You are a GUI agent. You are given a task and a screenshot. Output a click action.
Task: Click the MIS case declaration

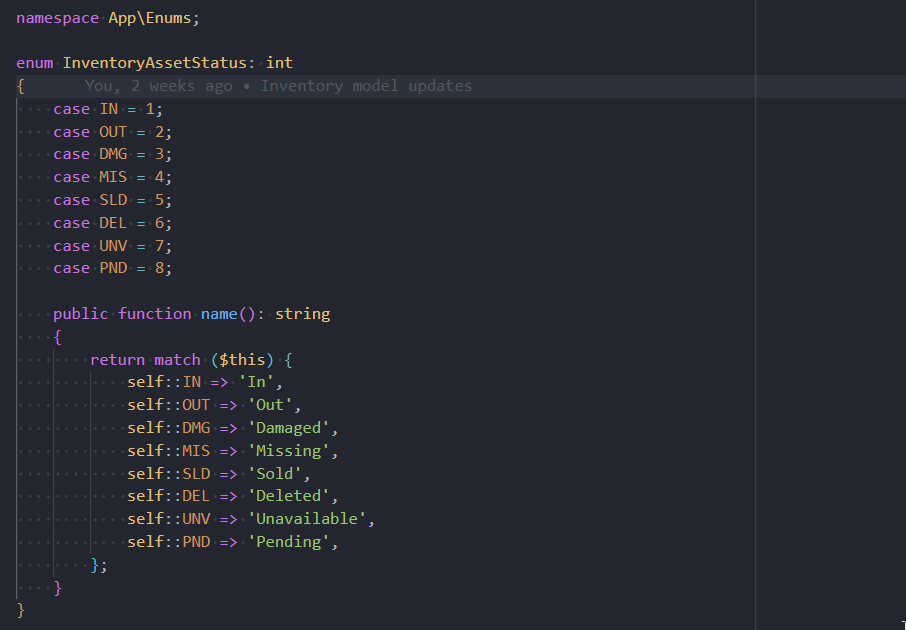coord(112,177)
